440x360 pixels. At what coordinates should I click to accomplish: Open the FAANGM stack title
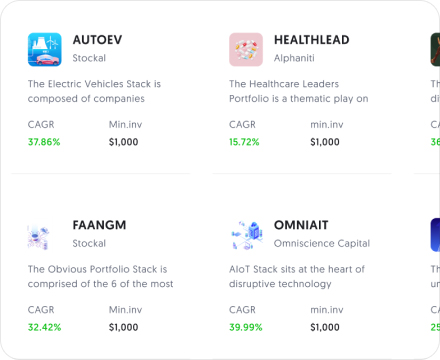[x=99, y=225]
